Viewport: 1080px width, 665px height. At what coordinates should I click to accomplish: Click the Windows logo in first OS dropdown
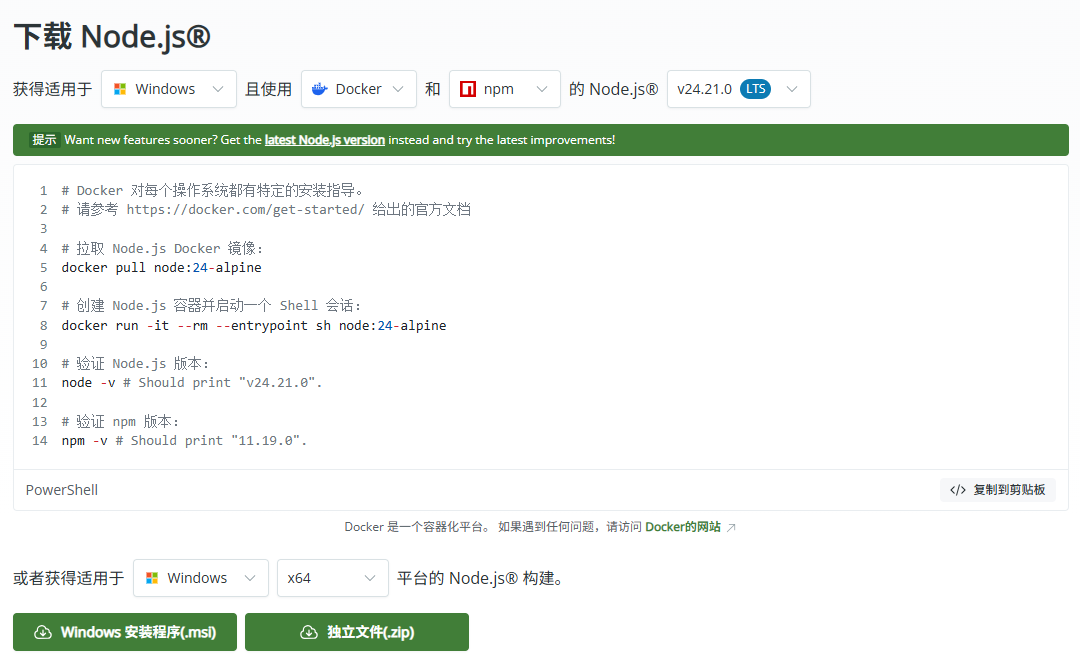(120, 89)
